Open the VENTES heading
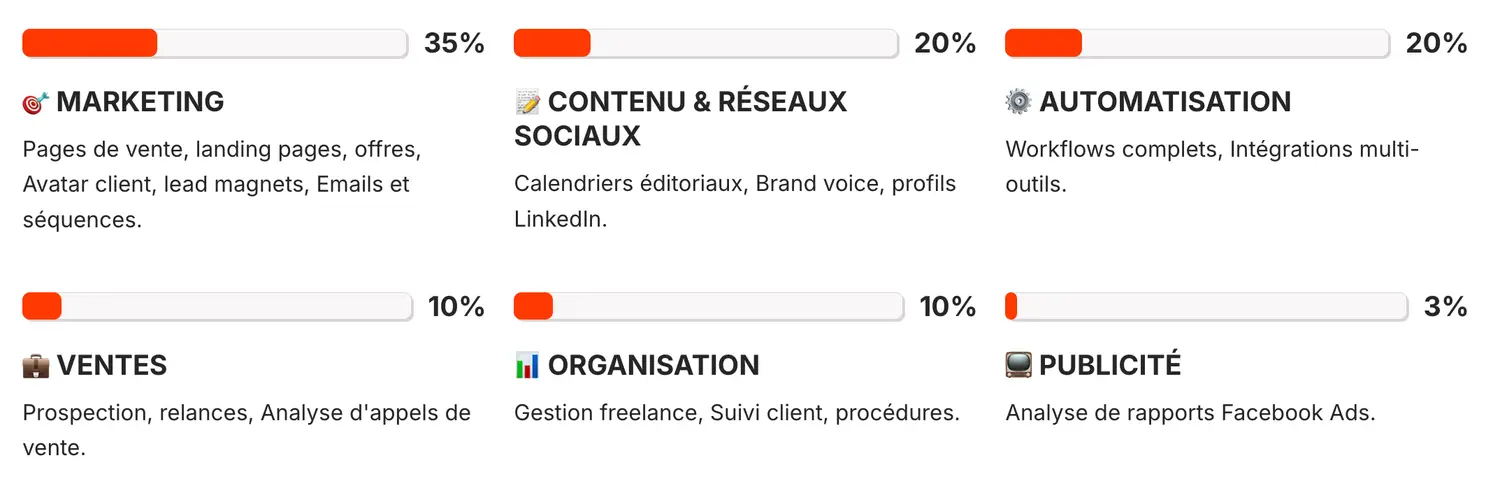 pyautogui.click(x=111, y=366)
